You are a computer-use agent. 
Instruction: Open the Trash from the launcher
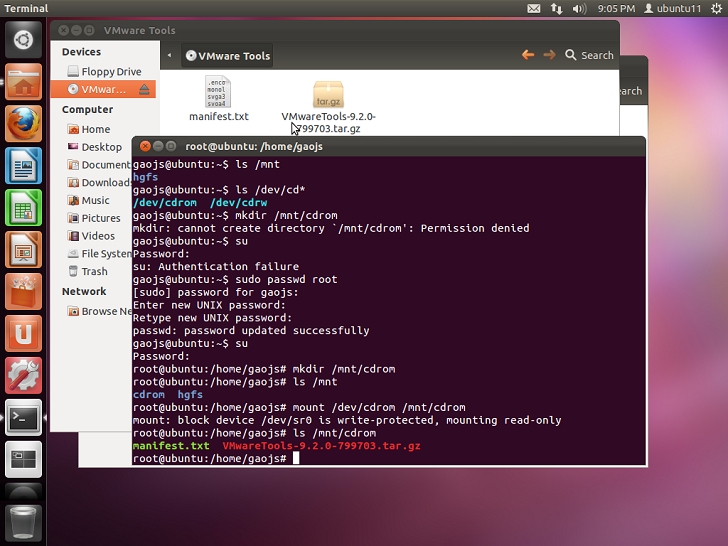[x=23, y=523]
